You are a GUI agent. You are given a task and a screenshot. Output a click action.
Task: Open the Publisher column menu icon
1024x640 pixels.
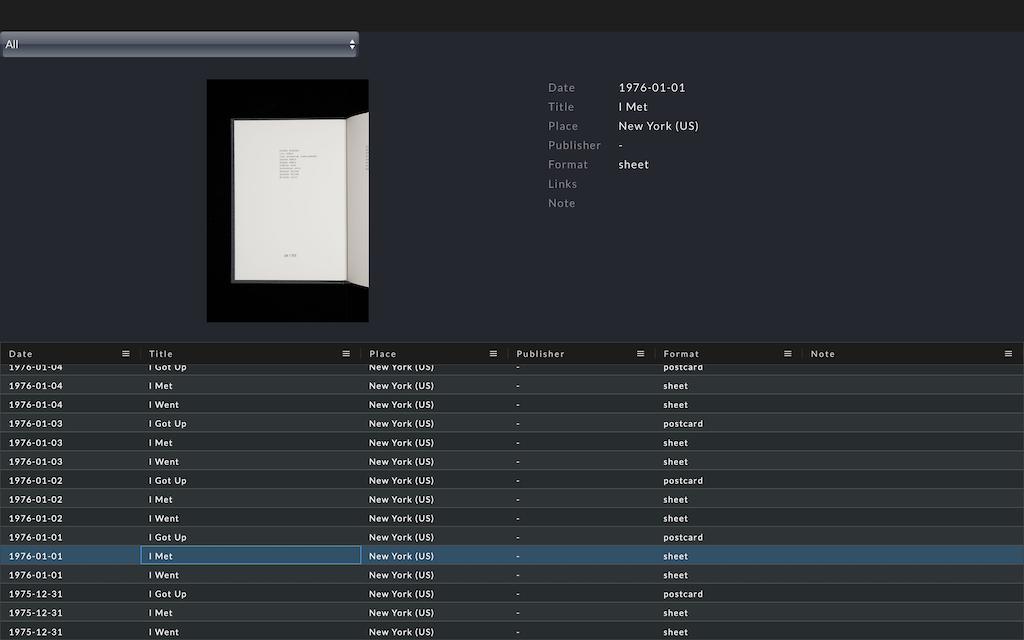point(640,353)
